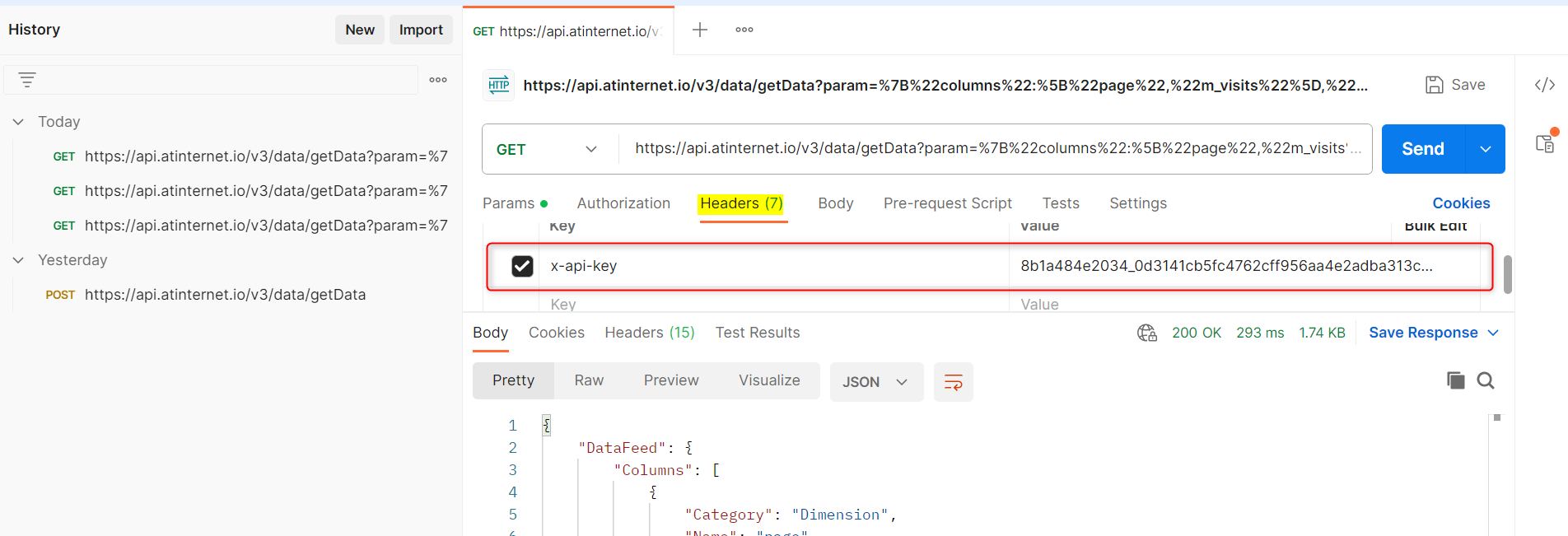Click the network globe lock icon

pos(1146,333)
